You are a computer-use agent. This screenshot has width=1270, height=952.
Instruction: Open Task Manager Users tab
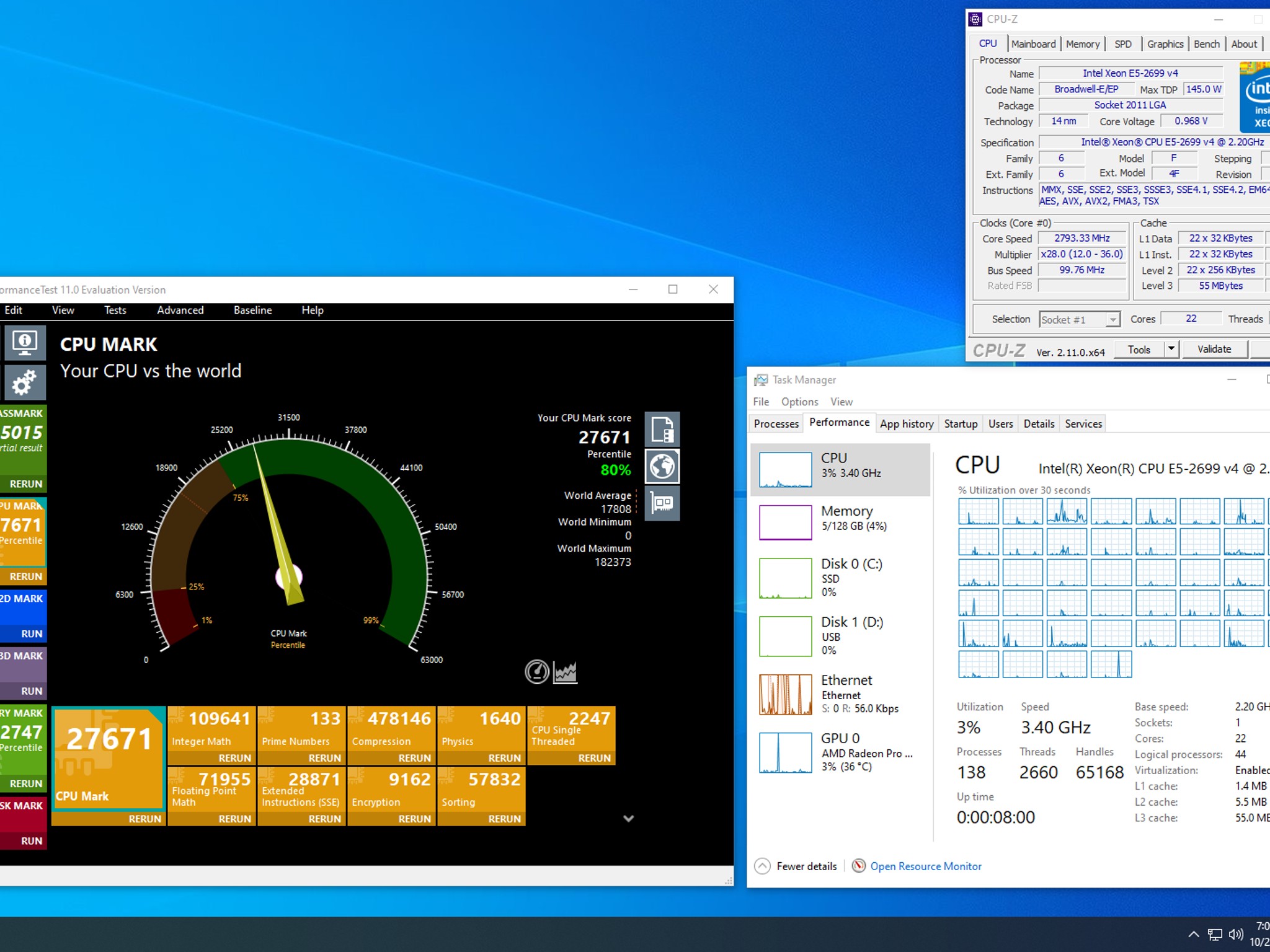[x=1000, y=424]
